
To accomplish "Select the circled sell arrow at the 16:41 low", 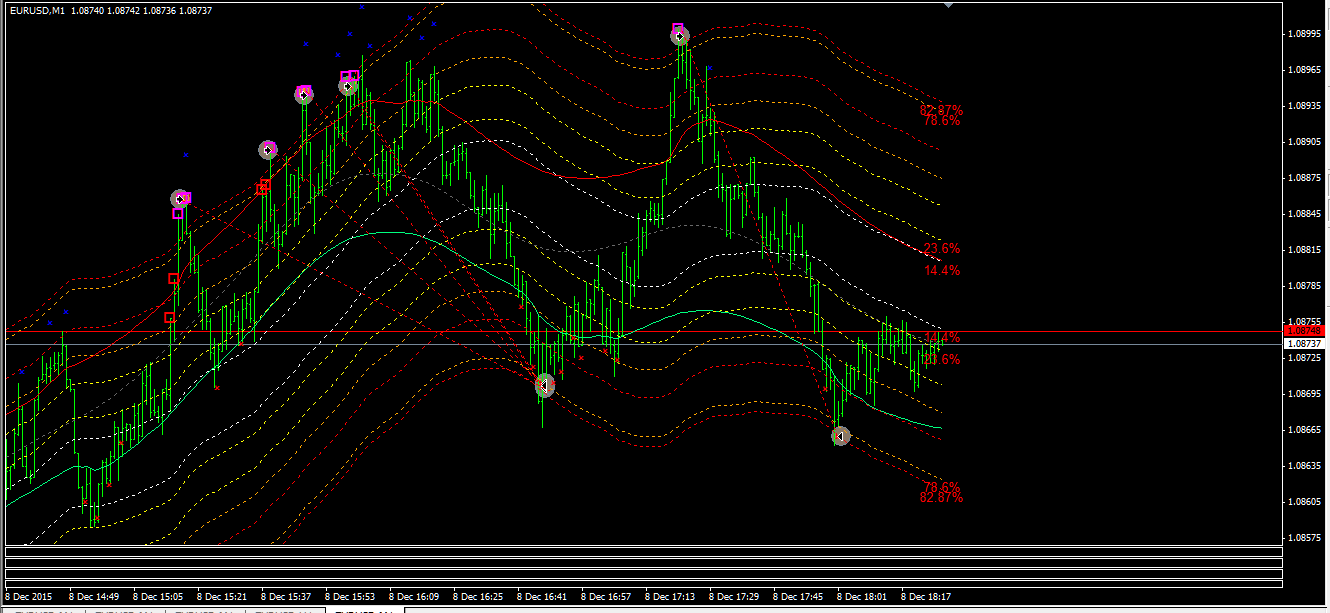I will 544,385.
